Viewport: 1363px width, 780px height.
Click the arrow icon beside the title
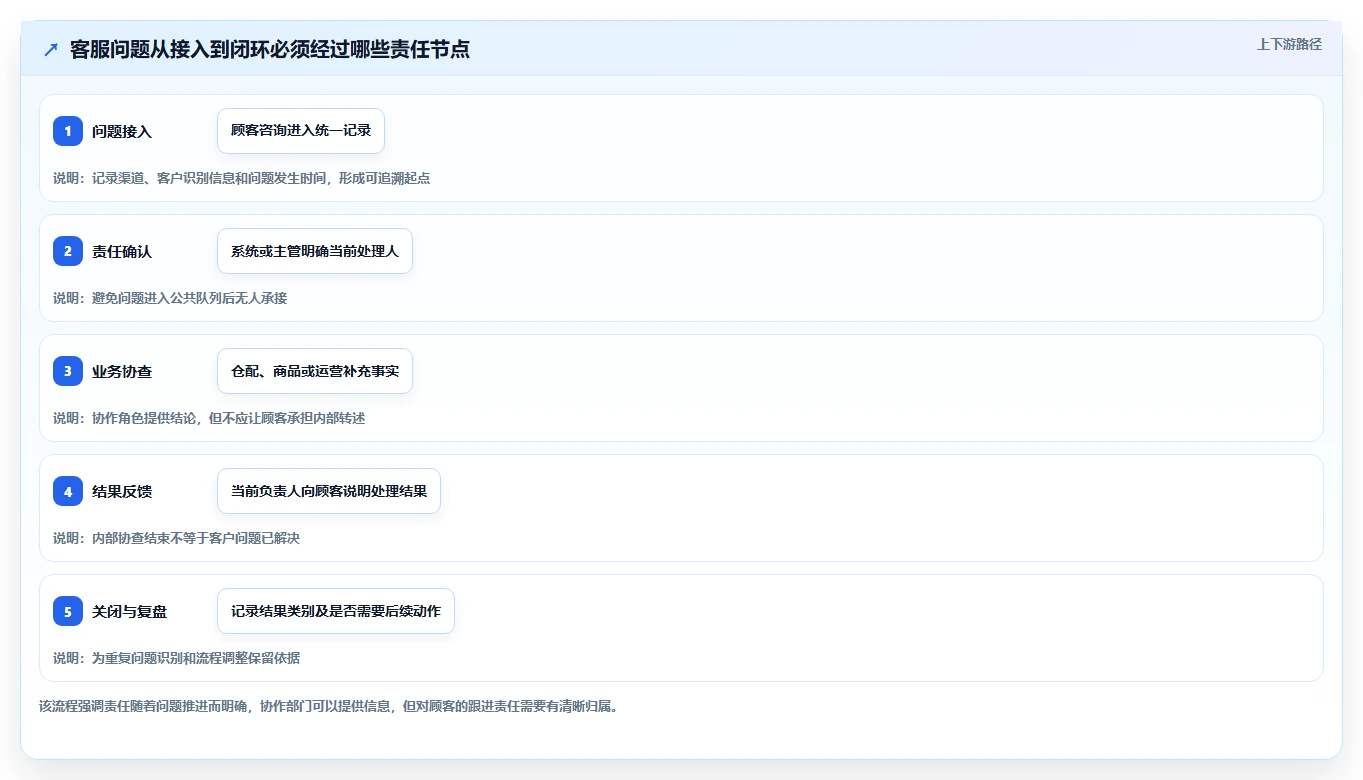51,49
